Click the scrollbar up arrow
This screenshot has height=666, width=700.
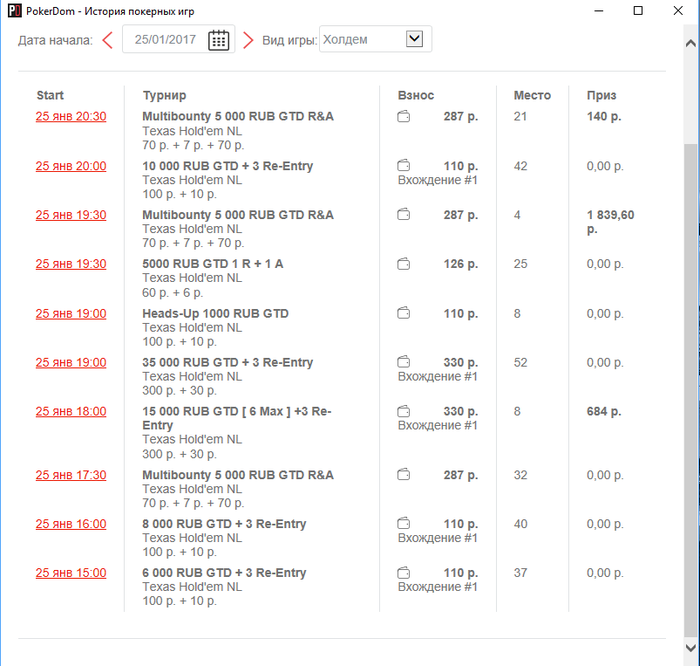click(691, 43)
